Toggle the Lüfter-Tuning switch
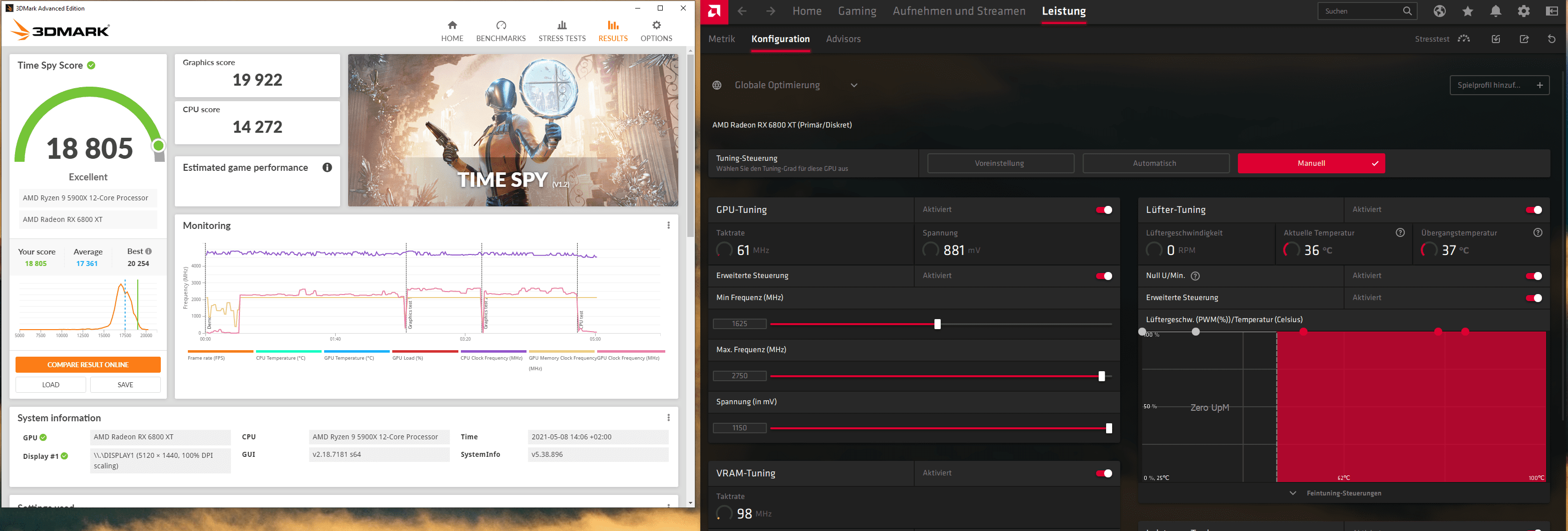Viewport: 1568px width, 531px height. pyautogui.click(x=1533, y=210)
